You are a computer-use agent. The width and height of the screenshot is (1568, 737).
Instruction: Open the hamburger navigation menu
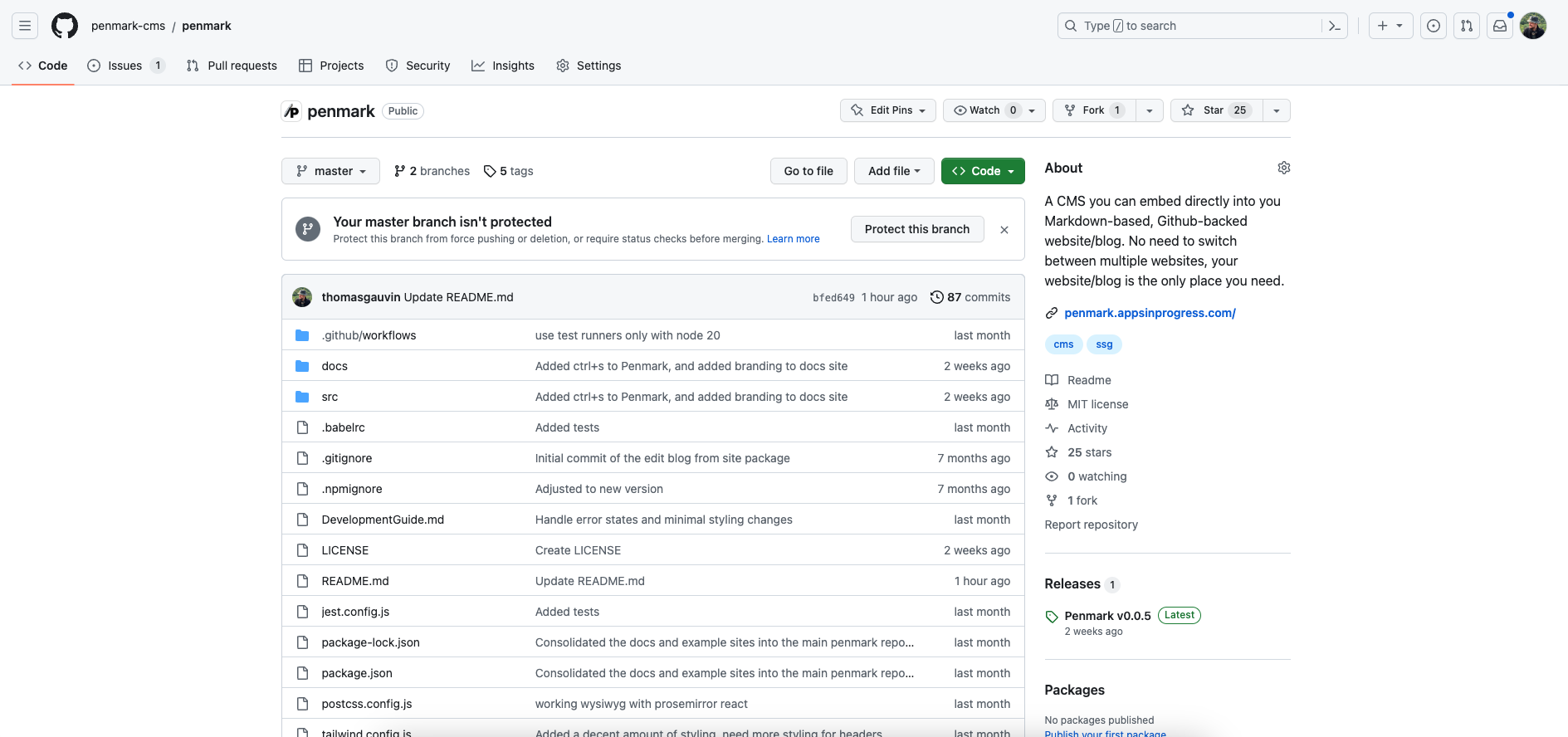pyautogui.click(x=25, y=26)
